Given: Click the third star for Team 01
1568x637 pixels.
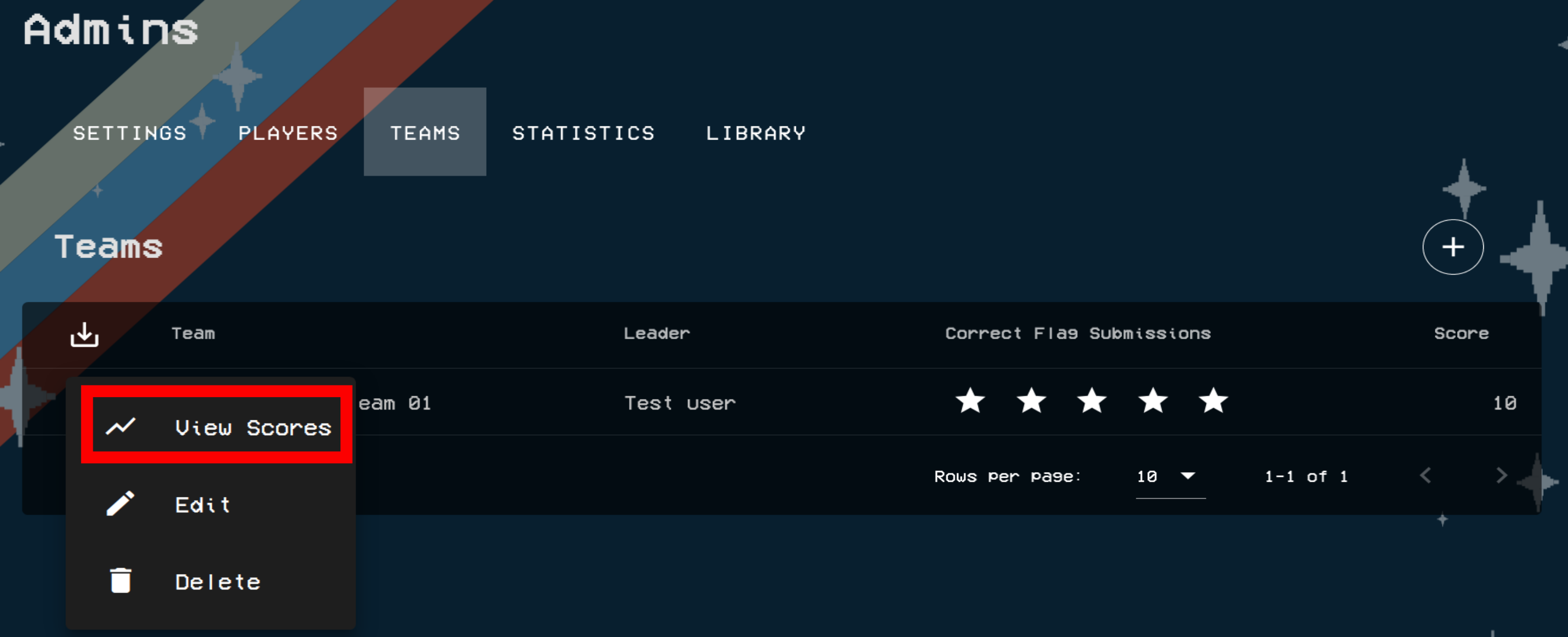Looking at the screenshot, I should (1092, 402).
